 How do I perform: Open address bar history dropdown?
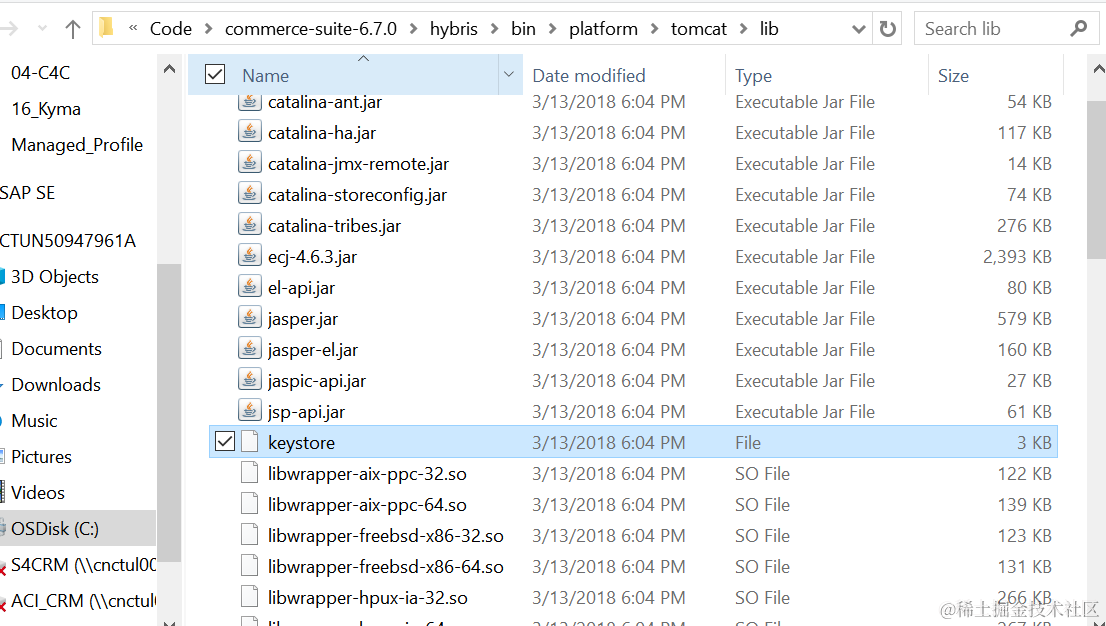click(x=858, y=29)
